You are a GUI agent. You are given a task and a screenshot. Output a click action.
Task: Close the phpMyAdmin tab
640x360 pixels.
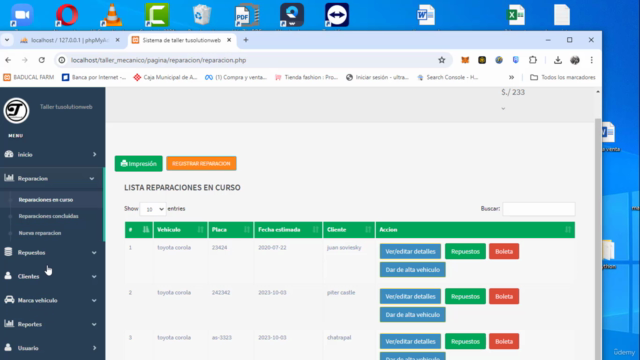click(x=118, y=40)
